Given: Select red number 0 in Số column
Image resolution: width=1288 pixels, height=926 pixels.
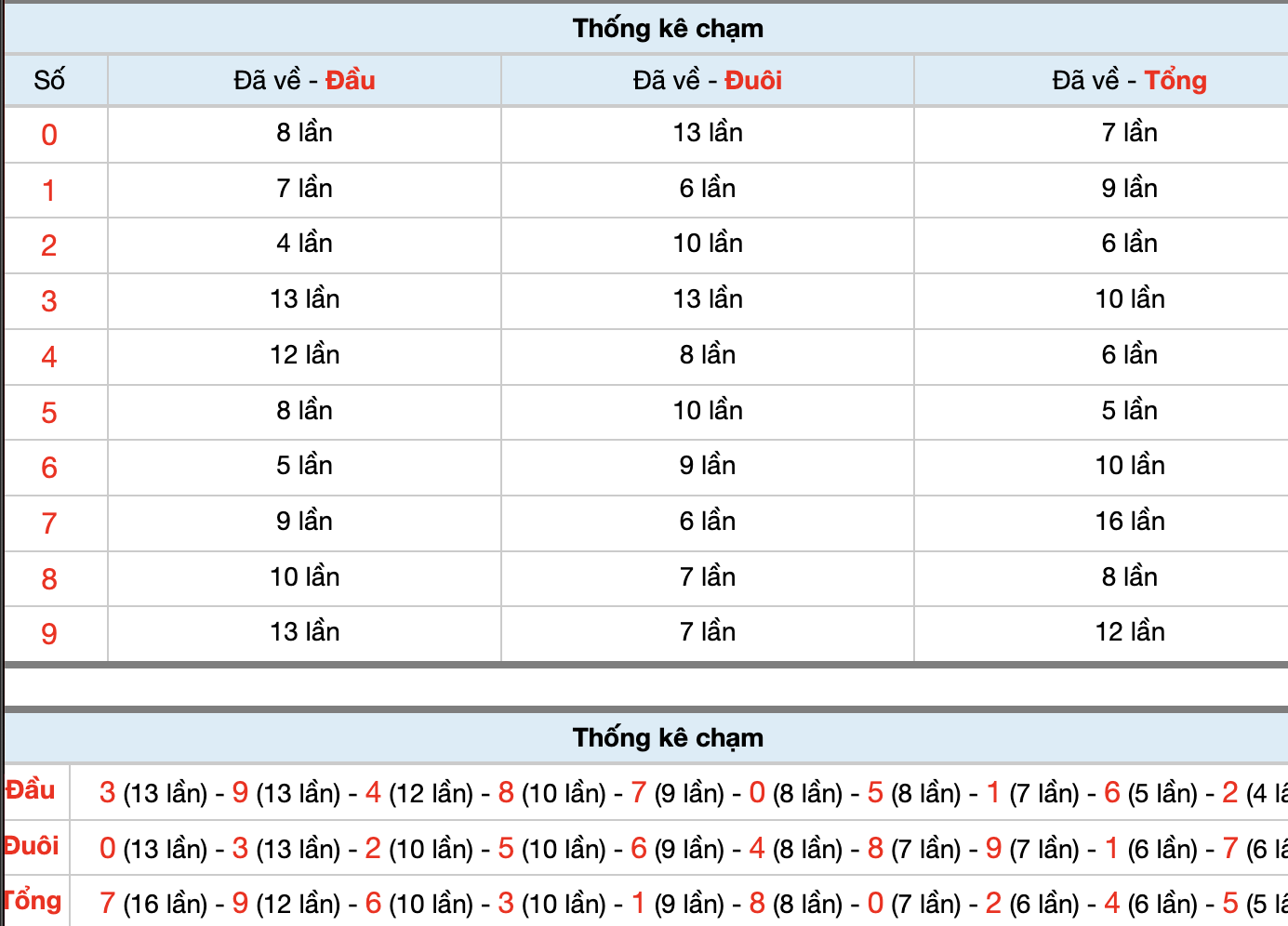Looking at the screenshot, I should tap(49, 135).
